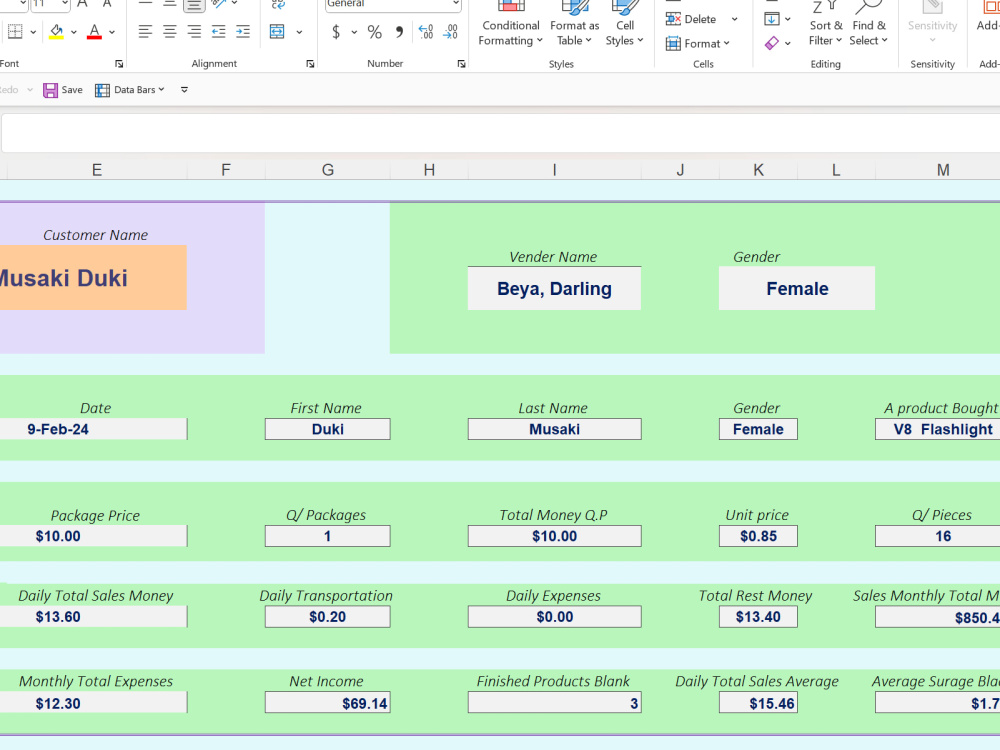Select column I header
Viewport: 1000px width, 750px height.
point(554,170)
